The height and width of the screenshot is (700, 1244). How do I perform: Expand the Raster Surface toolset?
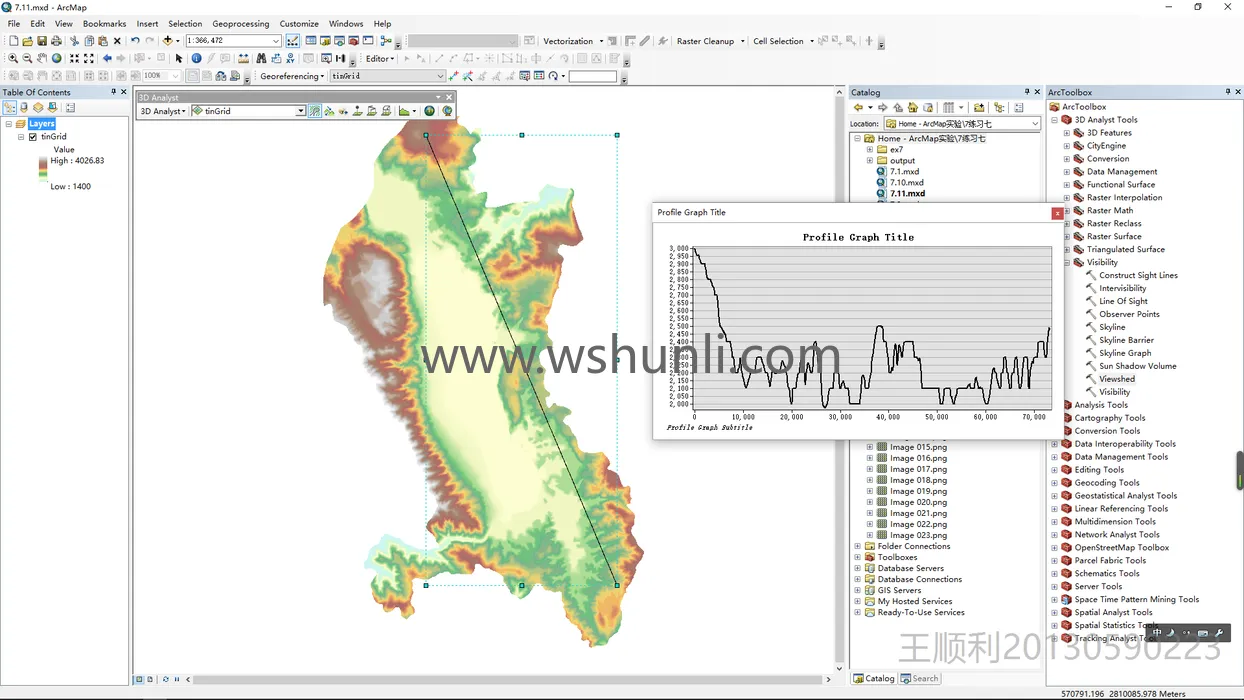click(1067, 237)
